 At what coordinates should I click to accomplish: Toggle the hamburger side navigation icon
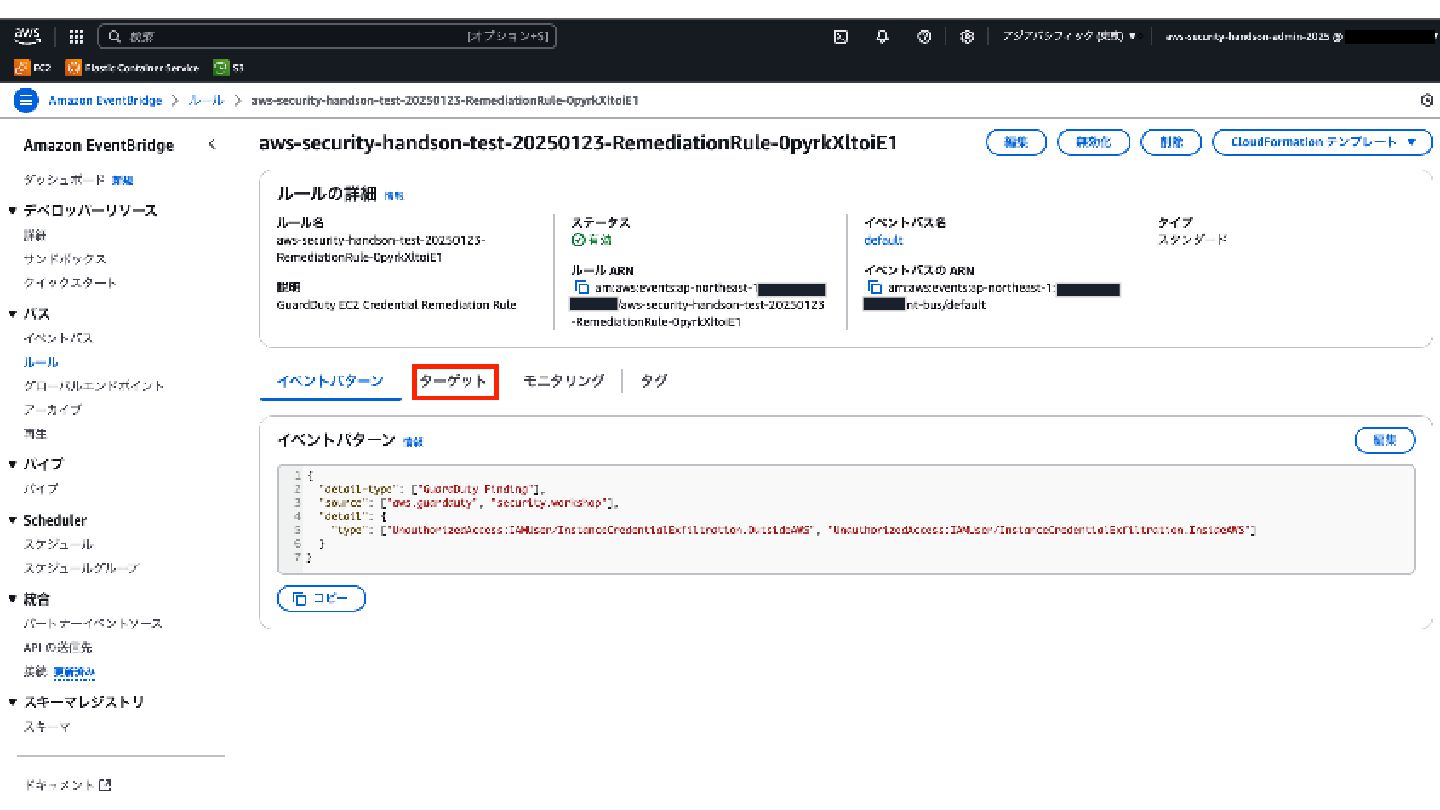pos(27,100)
